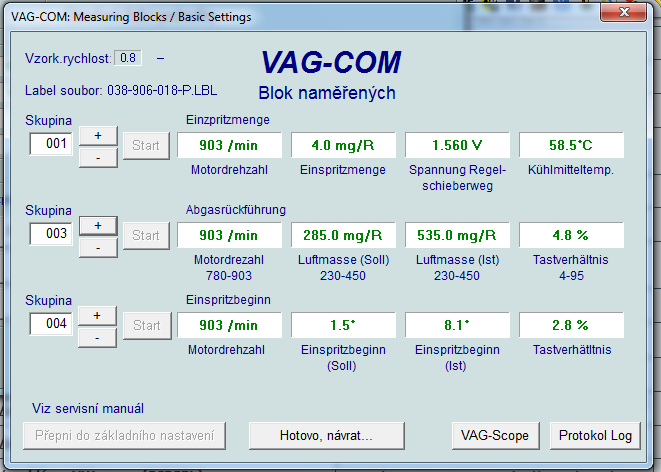The image size is (661, 472).
Task: Select the 8.1° Einspritzbeginn Ist value
Action: click(457, 325)
